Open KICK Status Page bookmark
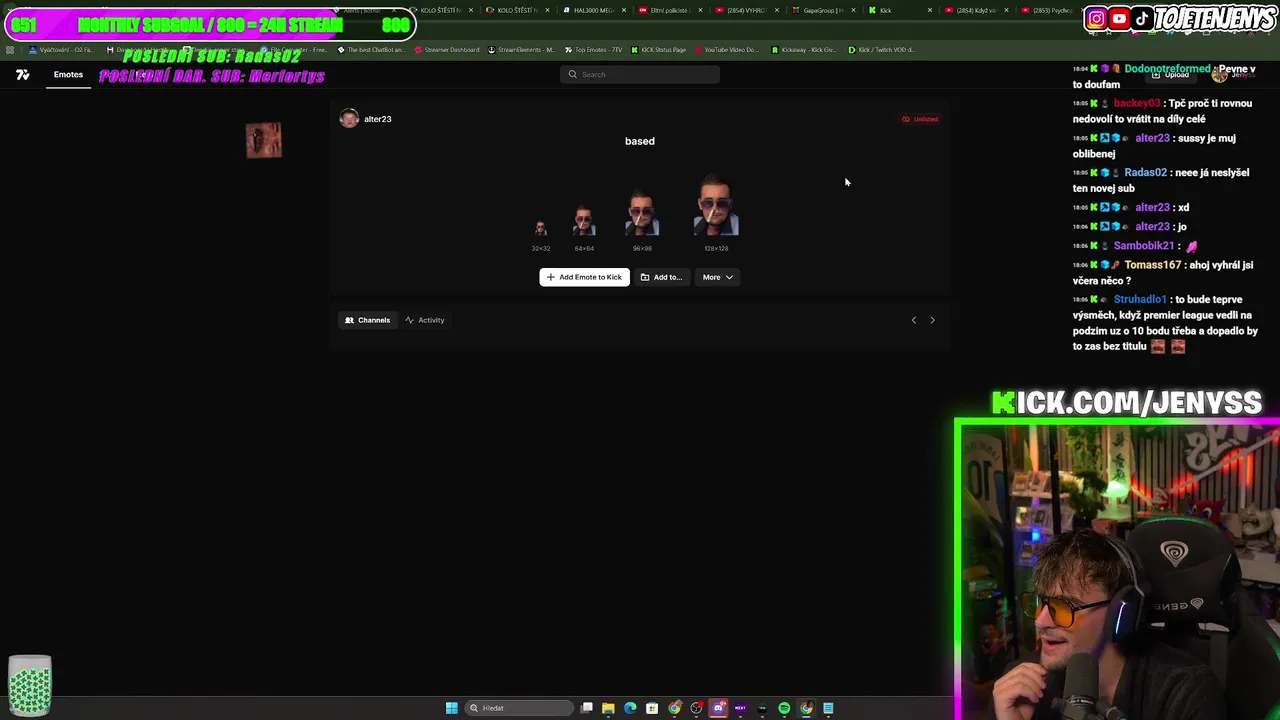 [x=659, y=50]
